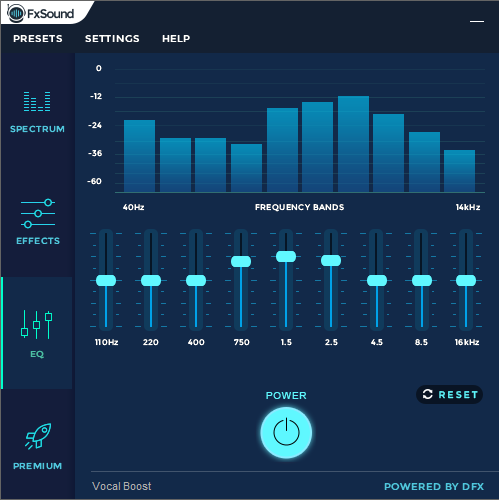Open the Presets menu

tap(38, 39)
